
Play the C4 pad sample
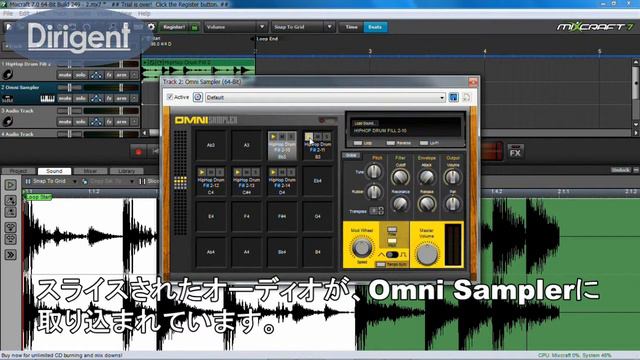pos(202,173)
